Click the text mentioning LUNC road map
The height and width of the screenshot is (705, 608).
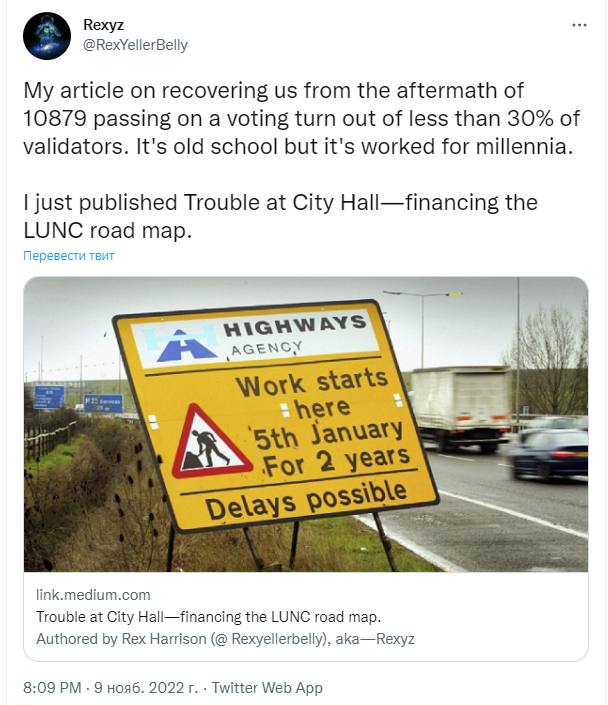281,216
